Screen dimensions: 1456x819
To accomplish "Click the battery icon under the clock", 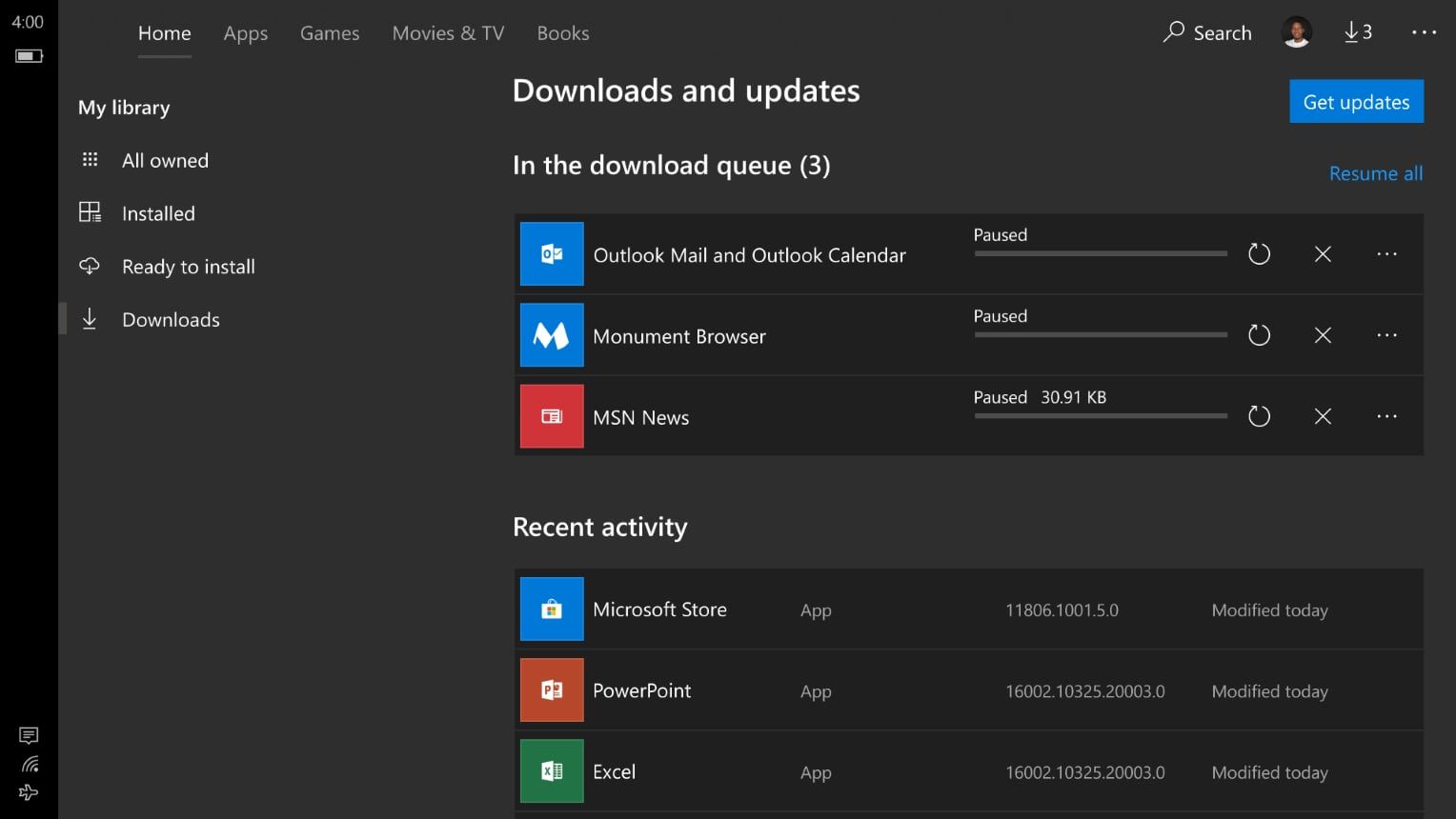I will (x=29, y=56).
